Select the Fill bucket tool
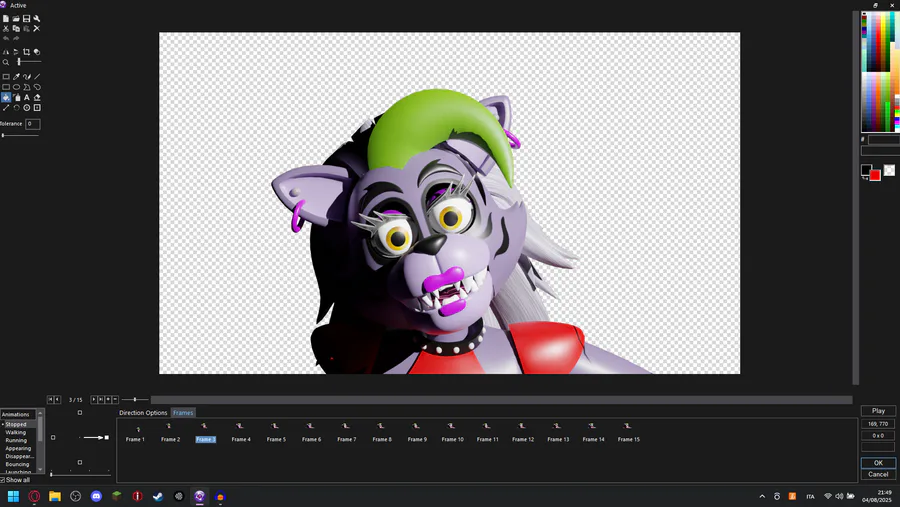This screenshot has height=507, width=900. click(6, 98)
